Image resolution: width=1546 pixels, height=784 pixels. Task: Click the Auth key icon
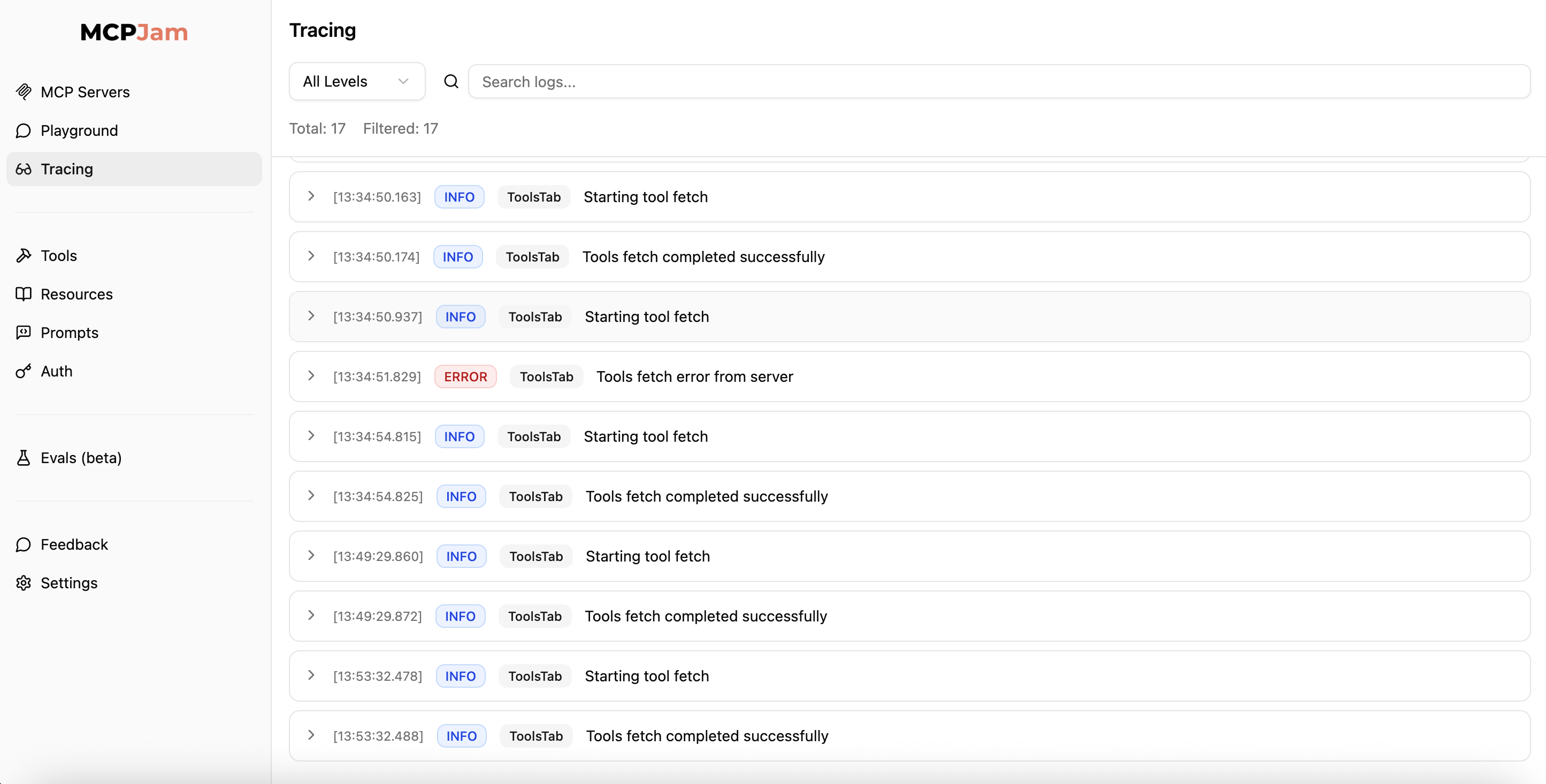click(24, 371)
